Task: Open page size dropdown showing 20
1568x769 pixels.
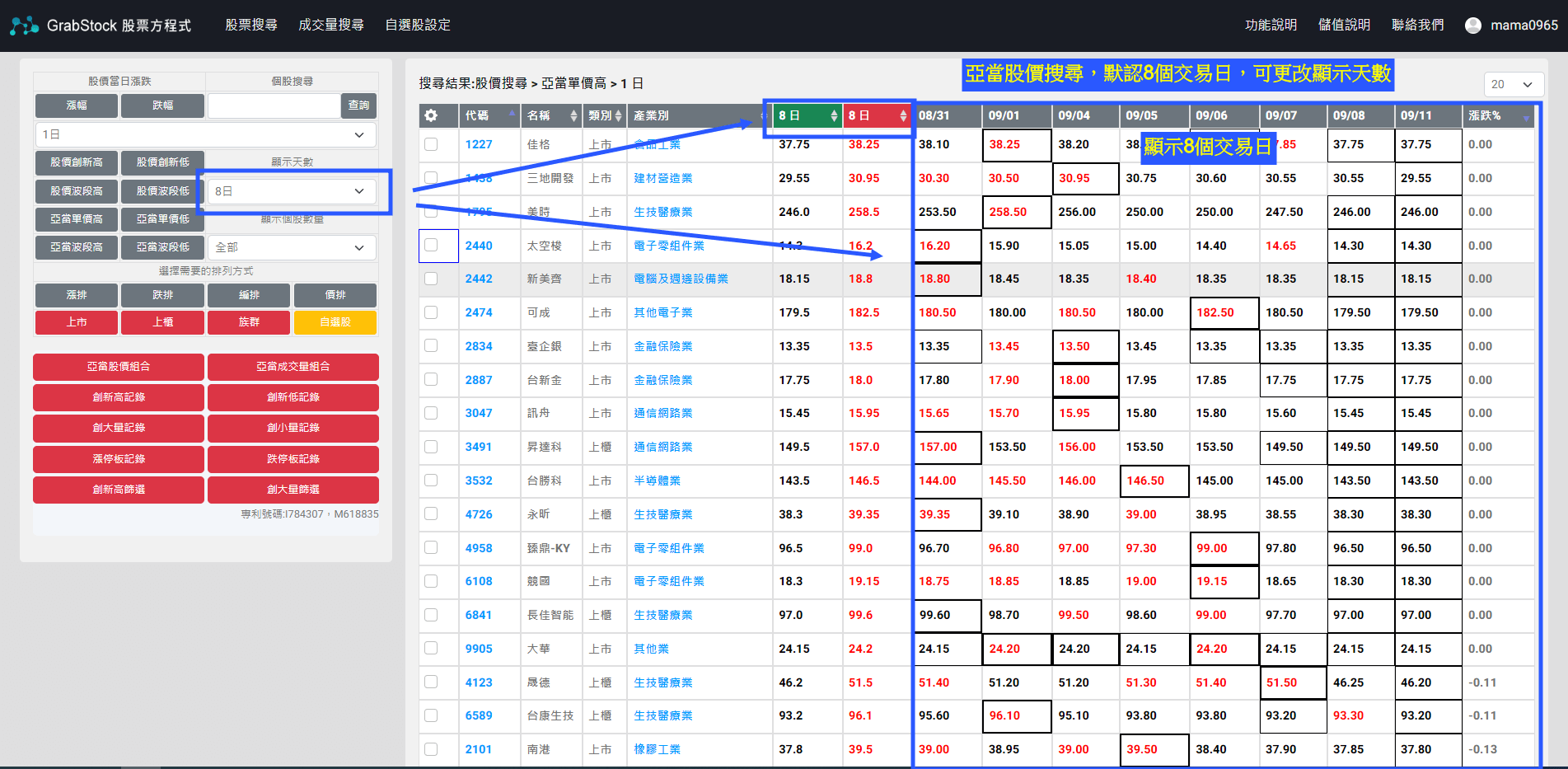Action: pyautogui.click(x=1514, y=84)
